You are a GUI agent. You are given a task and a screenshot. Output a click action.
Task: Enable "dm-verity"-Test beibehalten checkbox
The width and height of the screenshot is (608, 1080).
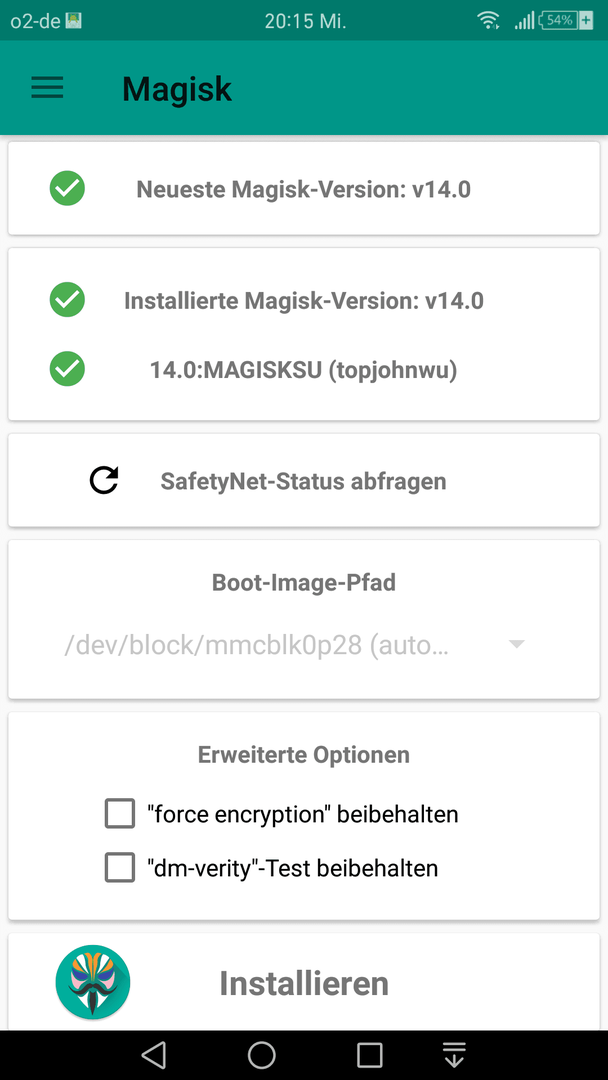click(x=120, y=867)
